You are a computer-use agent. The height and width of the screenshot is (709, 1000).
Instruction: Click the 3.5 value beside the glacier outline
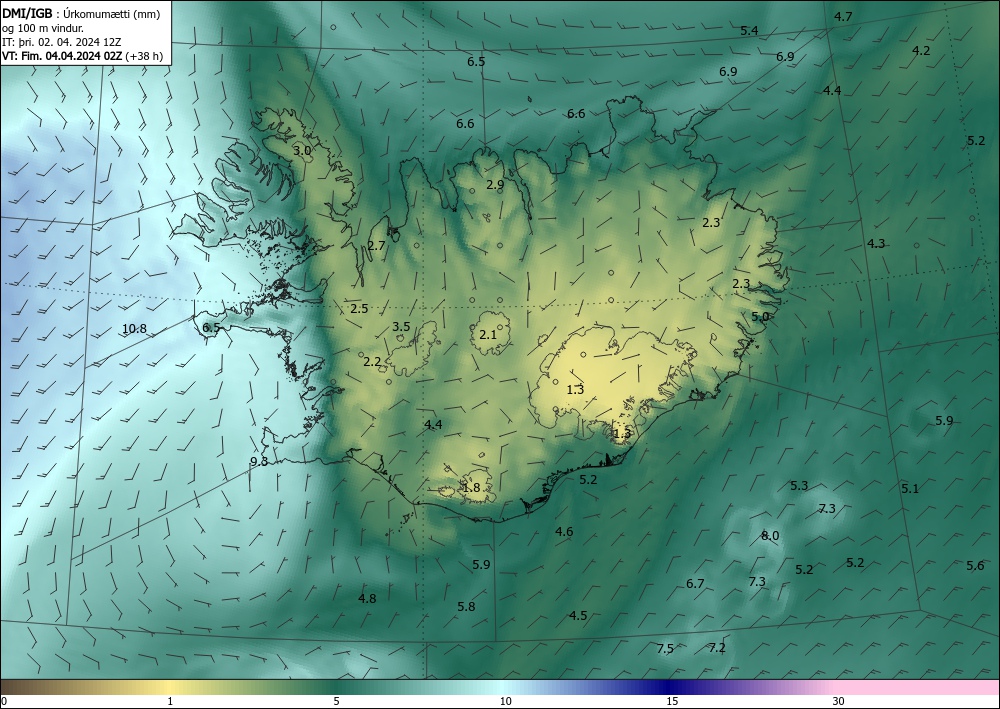[x=401, y=326]
